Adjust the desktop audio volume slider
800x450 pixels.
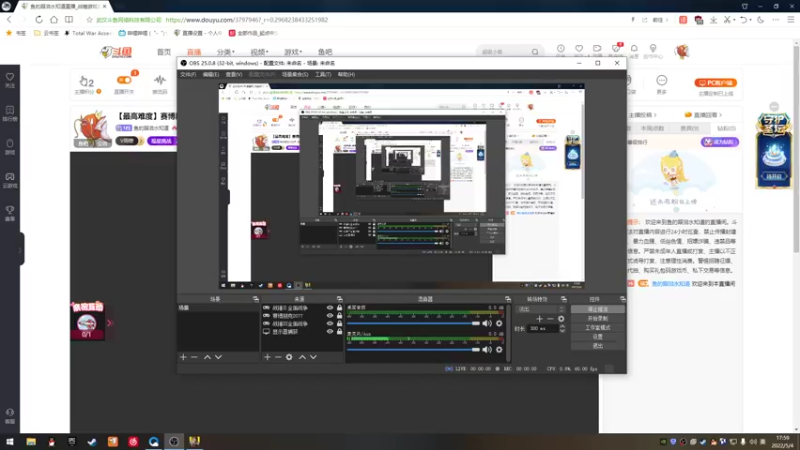tap(414, 323)
